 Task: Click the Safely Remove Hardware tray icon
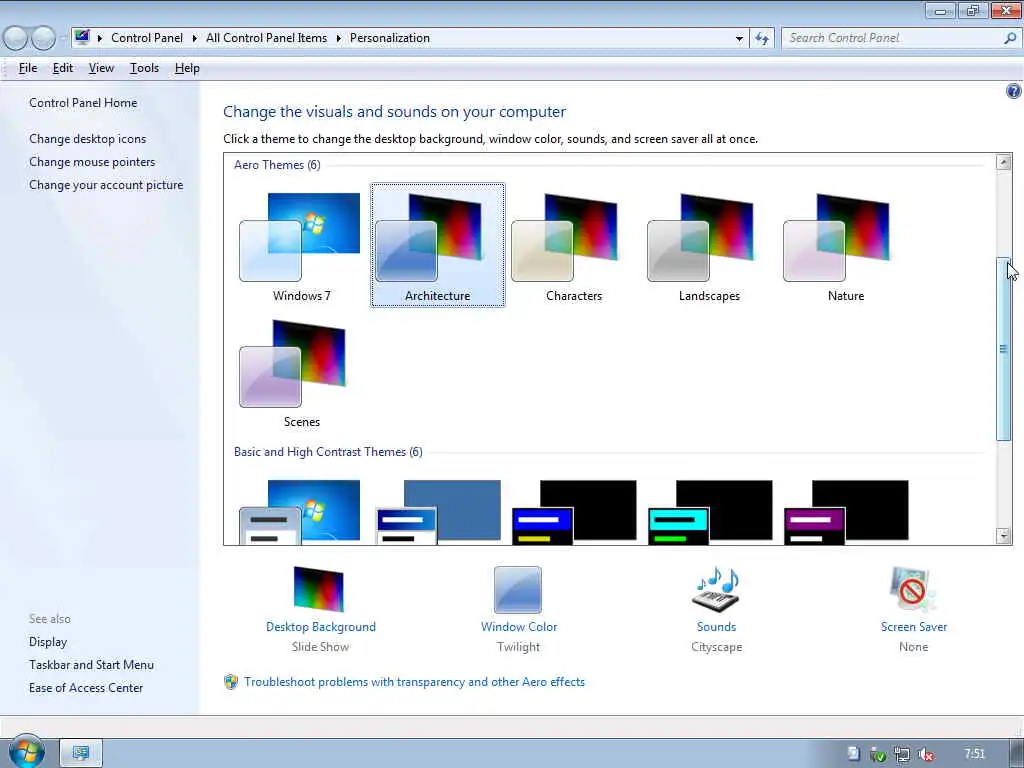(x=877, y=754)
